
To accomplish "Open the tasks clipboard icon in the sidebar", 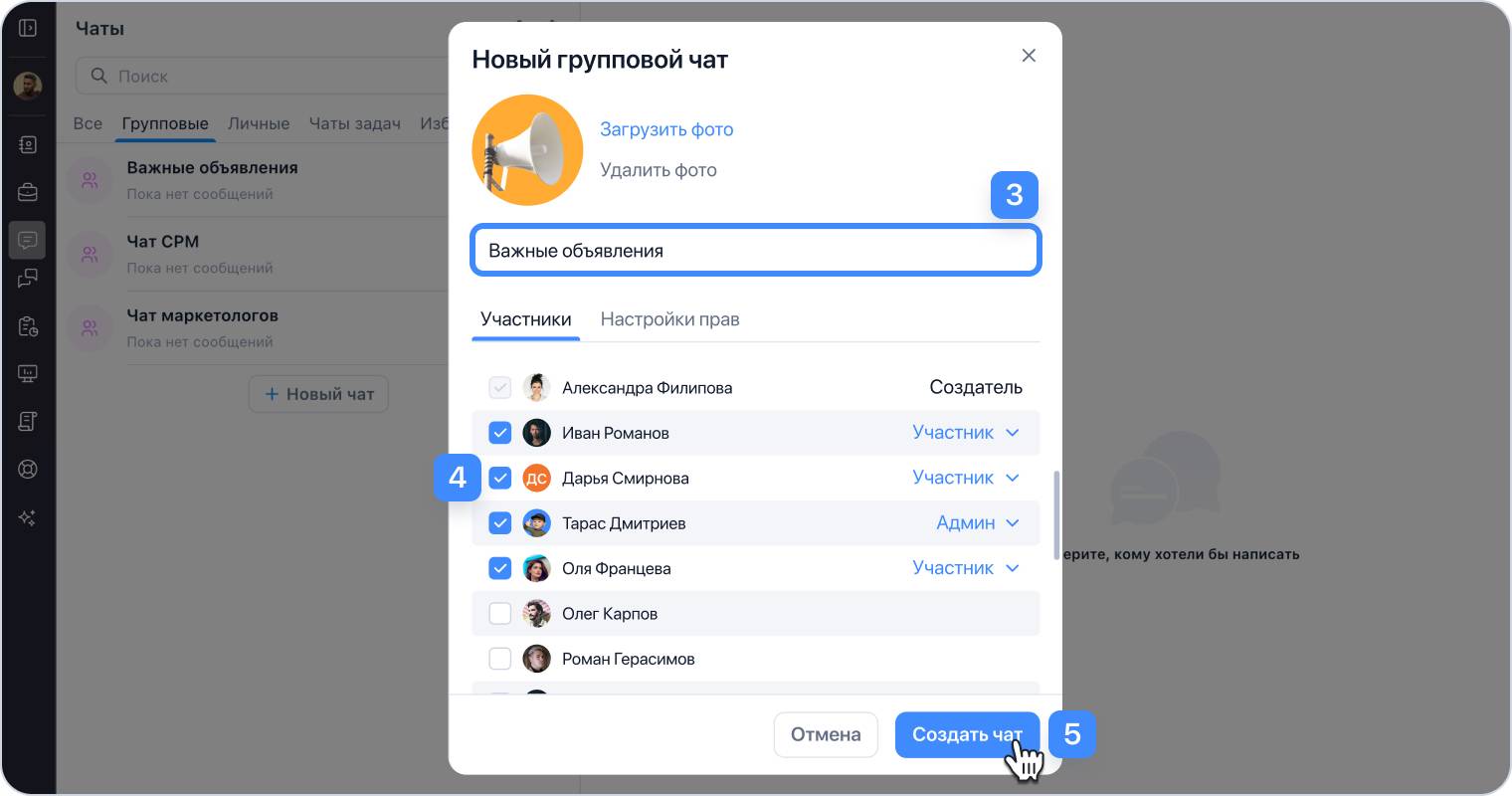I will [28, 326].
